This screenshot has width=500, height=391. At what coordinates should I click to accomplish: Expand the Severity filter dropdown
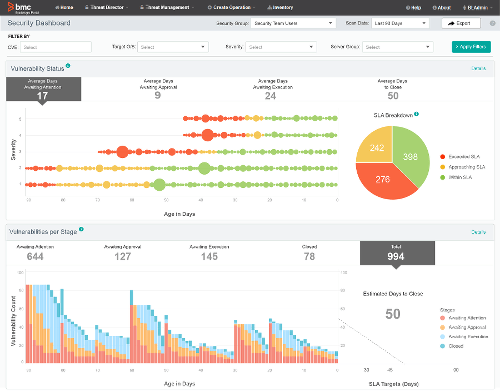coord(281,47)
